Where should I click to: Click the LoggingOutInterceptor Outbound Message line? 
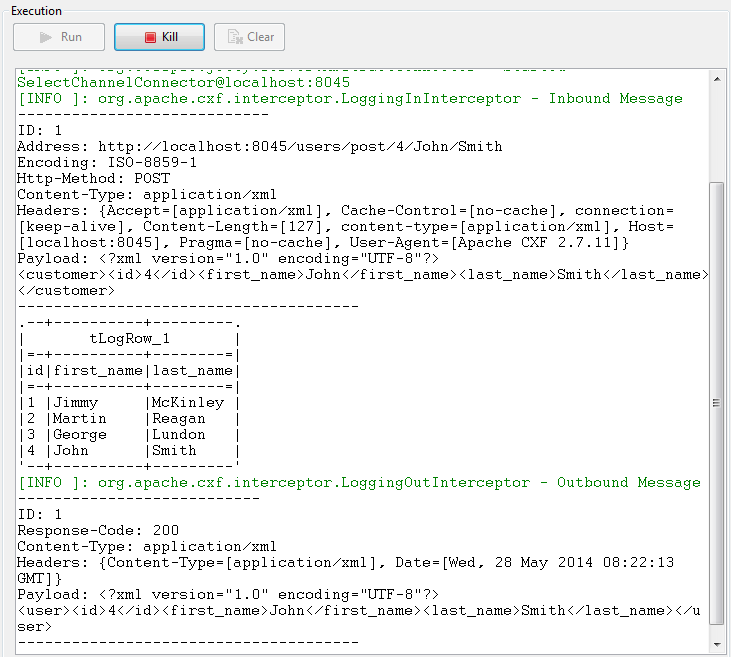360,482
